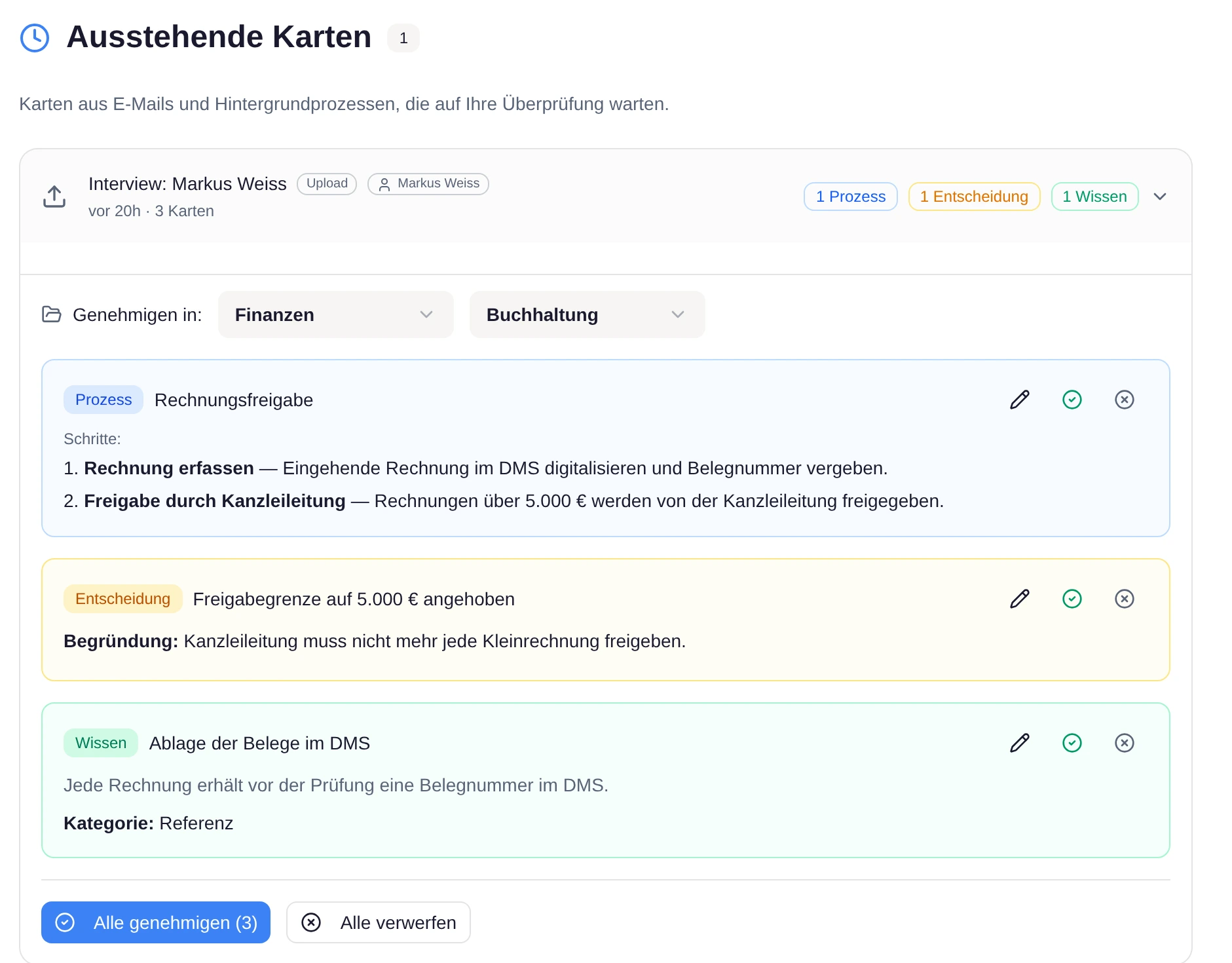This screenshot has width=1232, height=963.
Task: Click the pending count badge showing 1
Action: pos(403,38)
